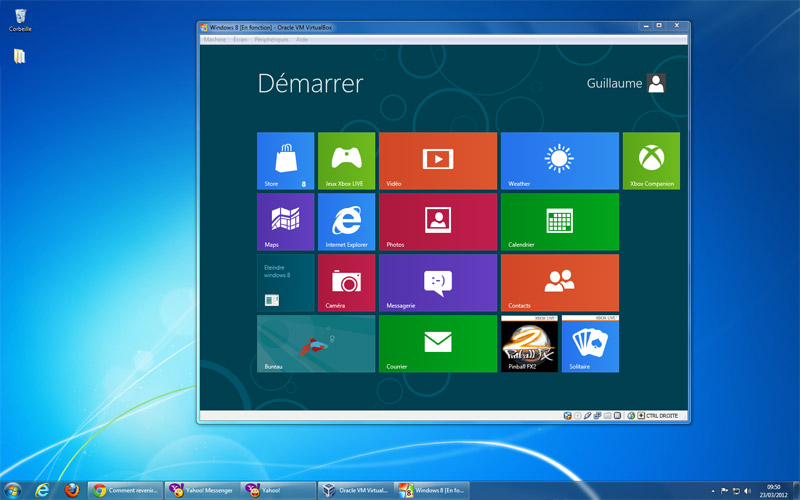The image size is (800, 500).
Task: Open the Pinball FX2 game thumbnail
Action: tap(529, 344)
